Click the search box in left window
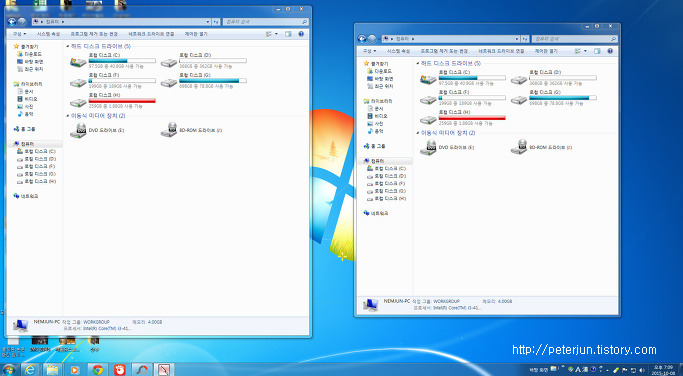 (266, 22)
